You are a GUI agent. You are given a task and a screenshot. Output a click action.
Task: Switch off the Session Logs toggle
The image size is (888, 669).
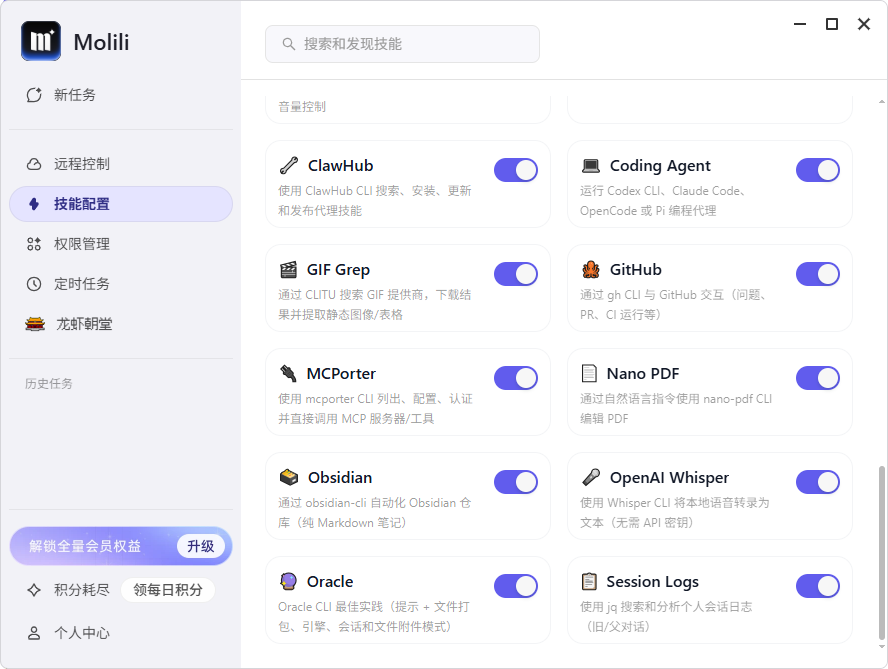(818, 586)
